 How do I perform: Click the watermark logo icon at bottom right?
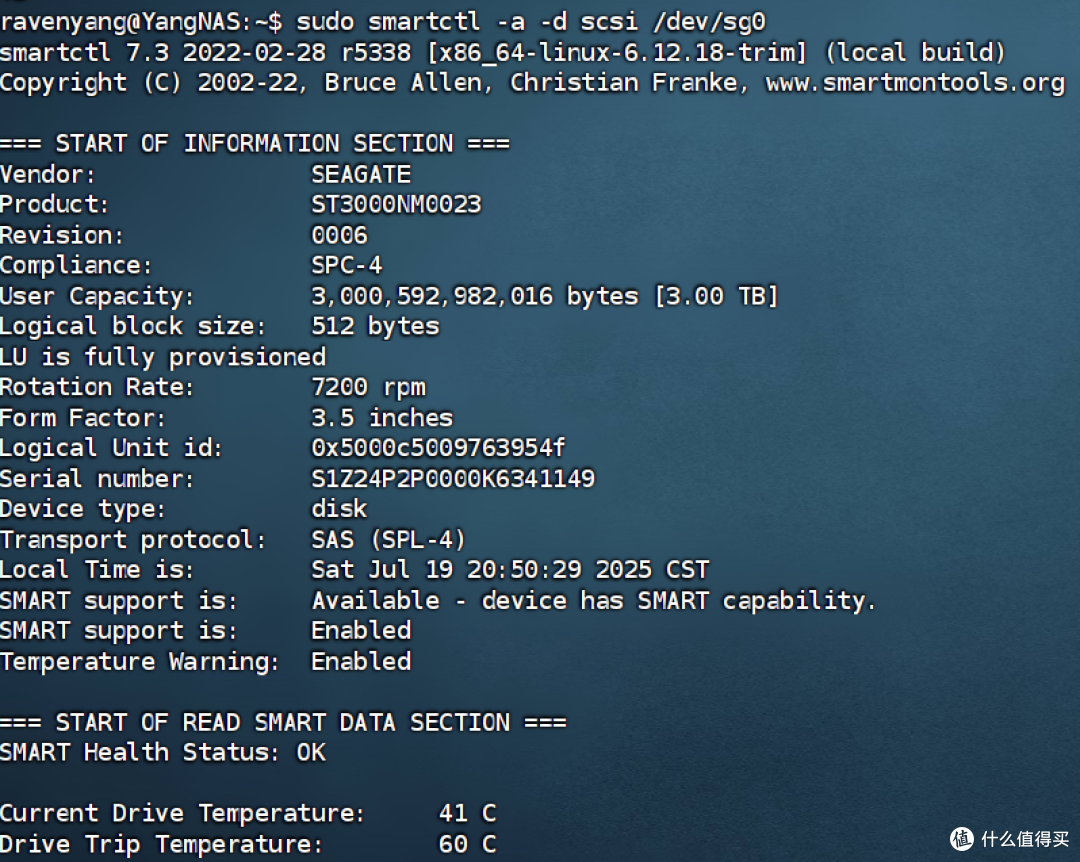(x=962, y=838)
